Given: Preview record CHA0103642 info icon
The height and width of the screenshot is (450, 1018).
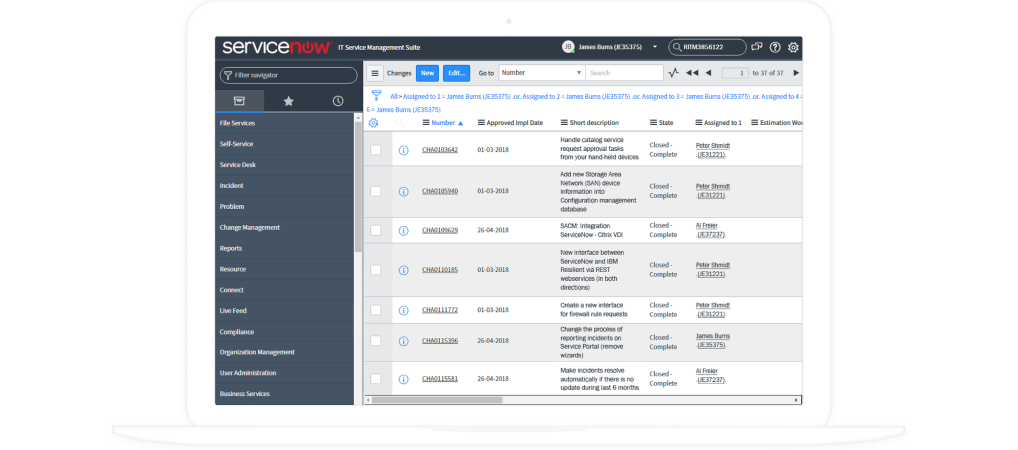Looking at the screenshot, I should pyautogui.click(x=403, y=150).
